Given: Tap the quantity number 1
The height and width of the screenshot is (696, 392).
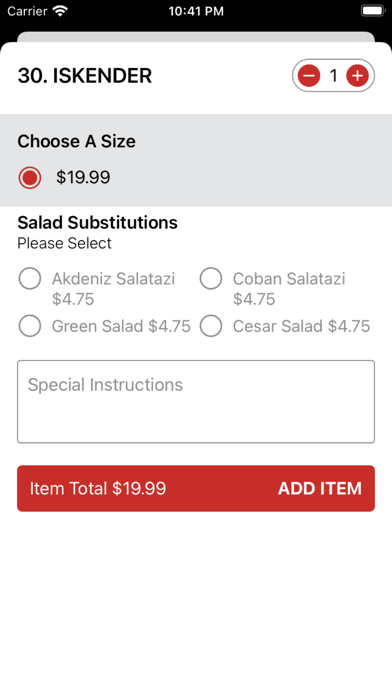Looking at the screenshot, I should click(x=333, y=76).
